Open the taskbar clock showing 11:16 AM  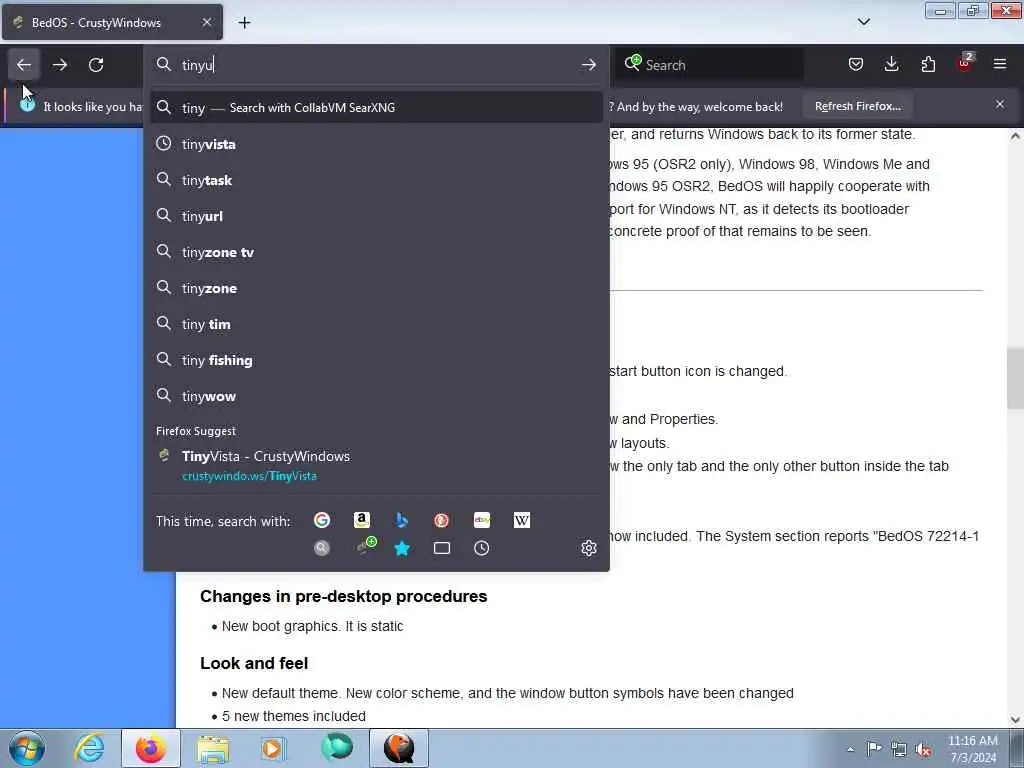972,748
